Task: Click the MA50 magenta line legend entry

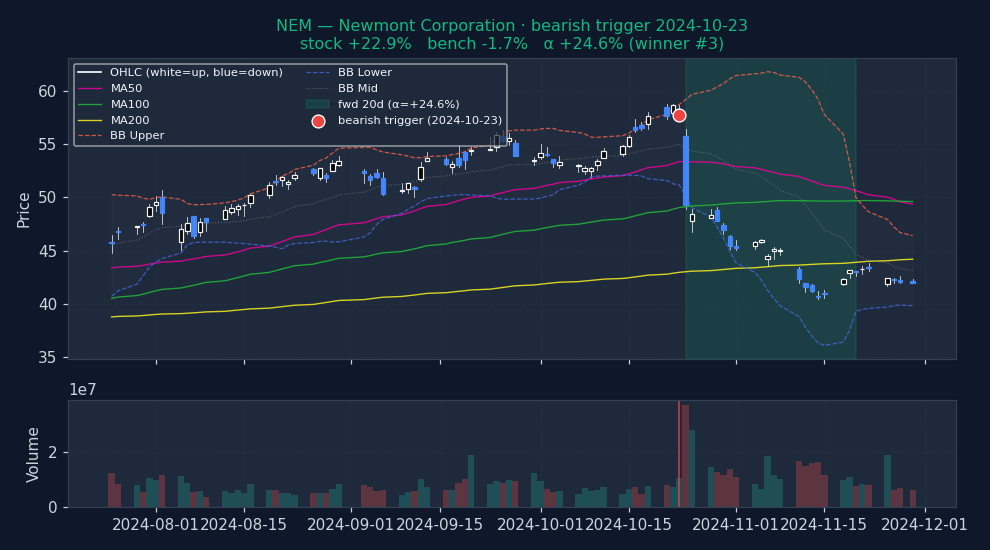Action: coord(125,88)
